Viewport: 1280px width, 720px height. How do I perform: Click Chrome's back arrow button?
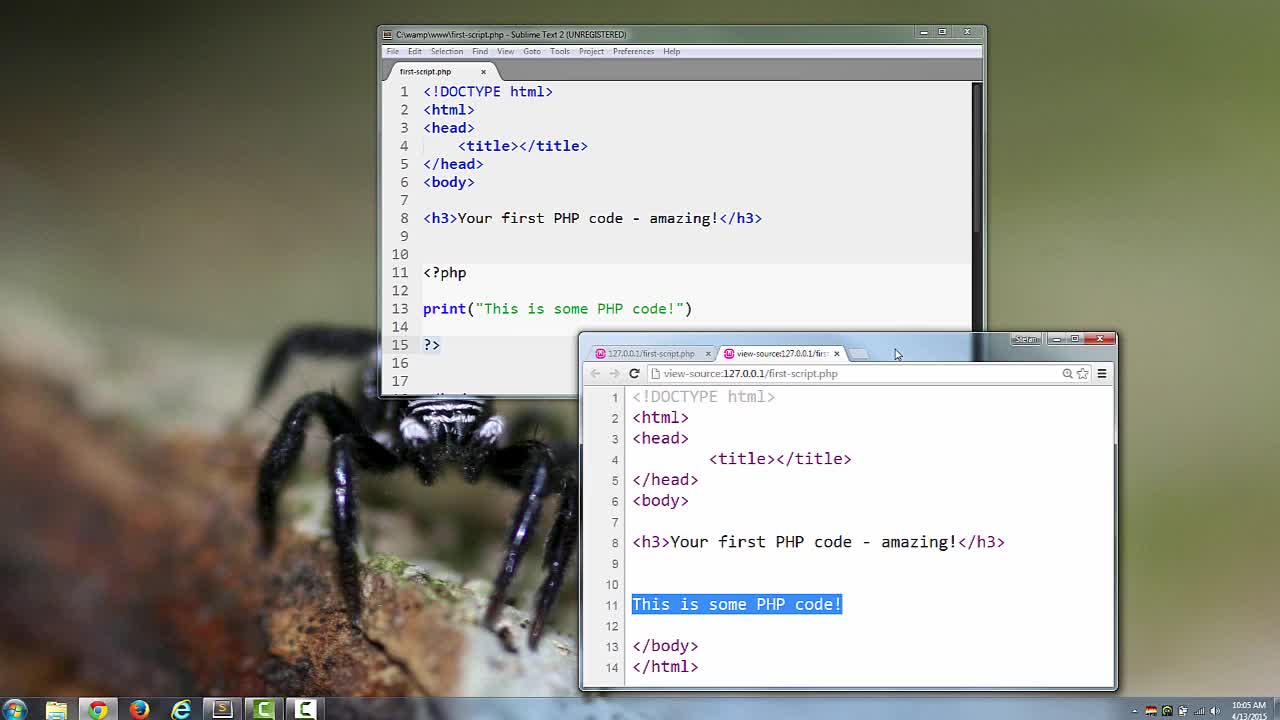point(595,373)
